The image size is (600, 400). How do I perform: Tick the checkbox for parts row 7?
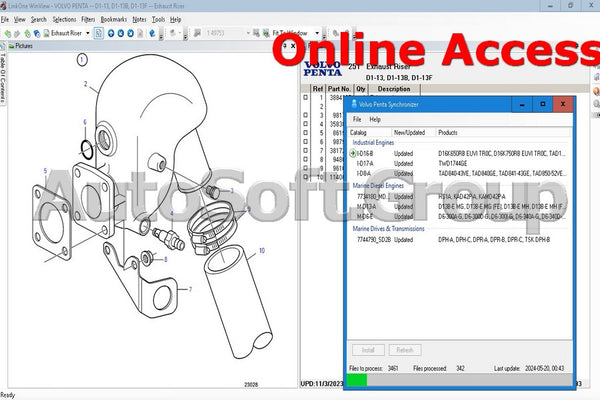(x=305, y=150)
